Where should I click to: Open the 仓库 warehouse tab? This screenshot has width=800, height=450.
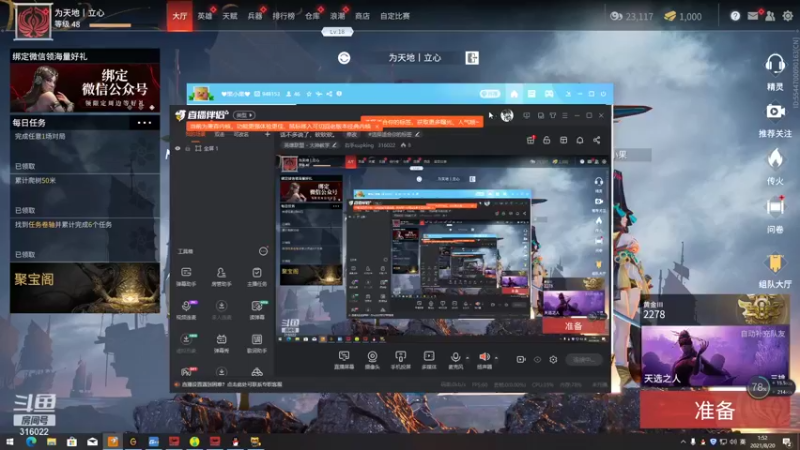(312, 16)
